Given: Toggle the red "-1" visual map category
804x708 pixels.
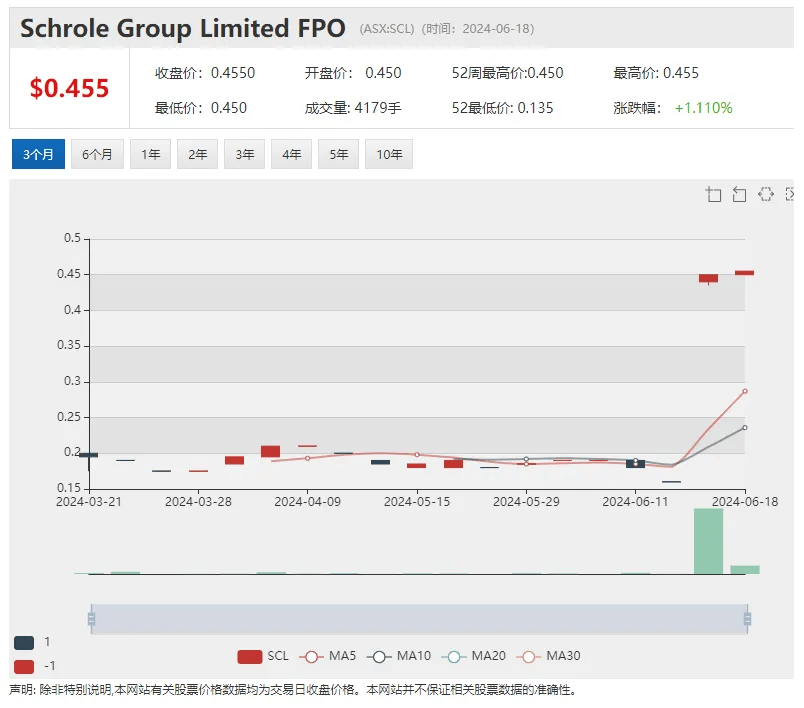Looking at the screenshot, I should [x=24, y=666].
